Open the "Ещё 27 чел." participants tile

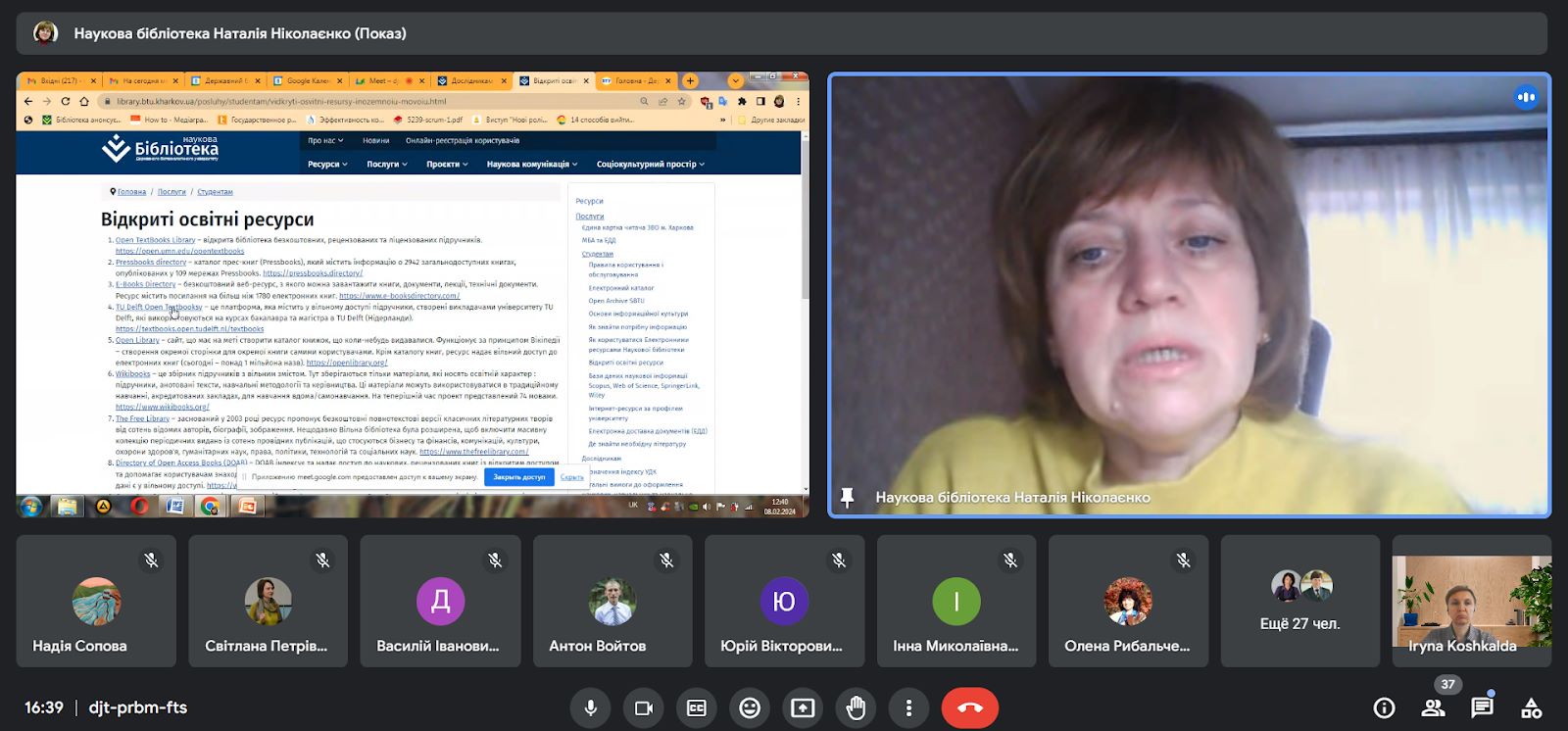click(x=1300, y=601)
